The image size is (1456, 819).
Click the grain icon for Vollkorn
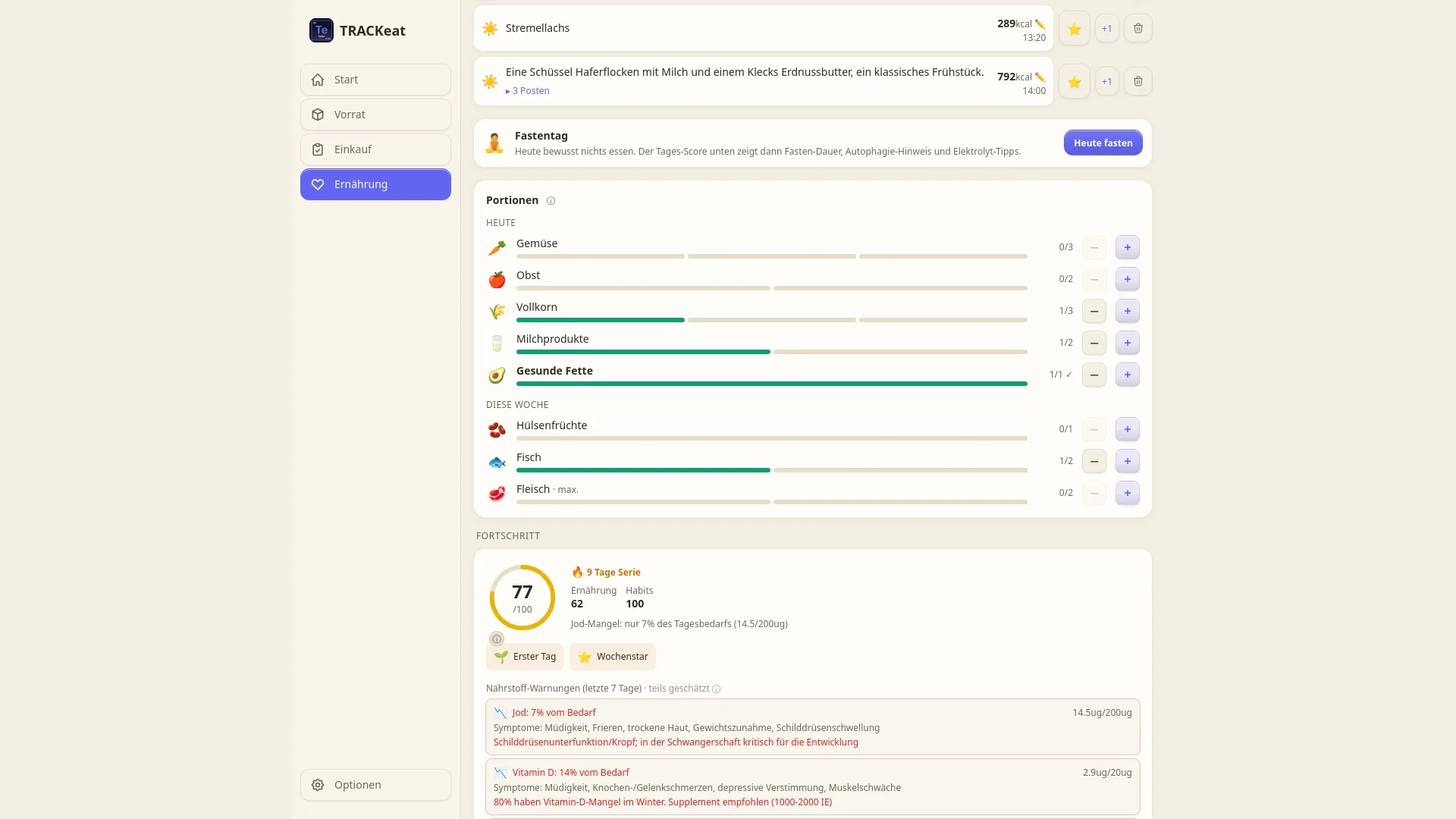(x=497, y=312)
